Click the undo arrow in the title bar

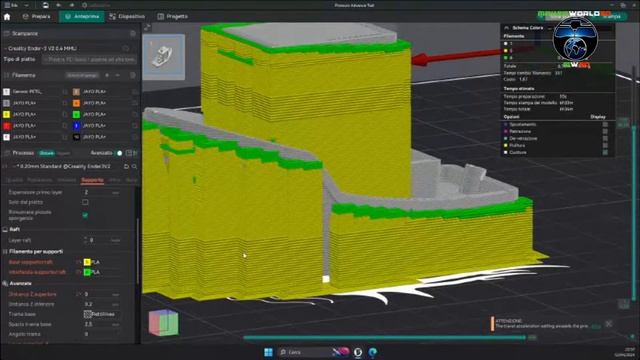(59, 5)
